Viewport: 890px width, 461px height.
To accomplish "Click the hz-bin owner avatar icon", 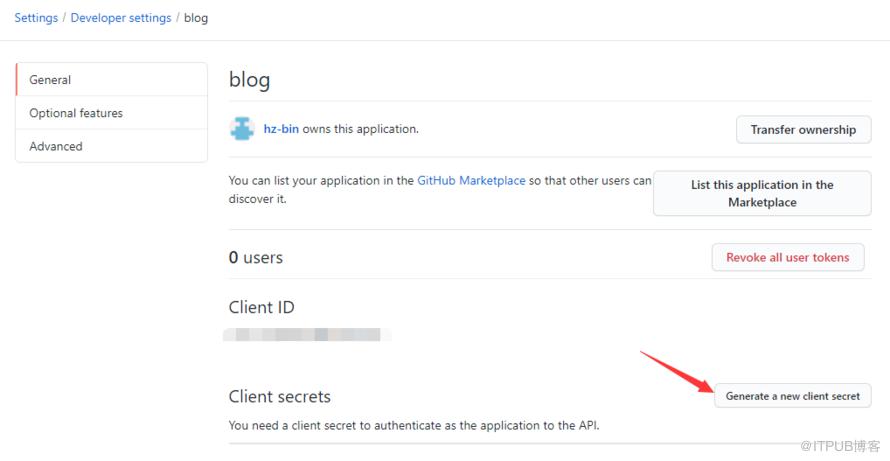I will click(242, 129).
